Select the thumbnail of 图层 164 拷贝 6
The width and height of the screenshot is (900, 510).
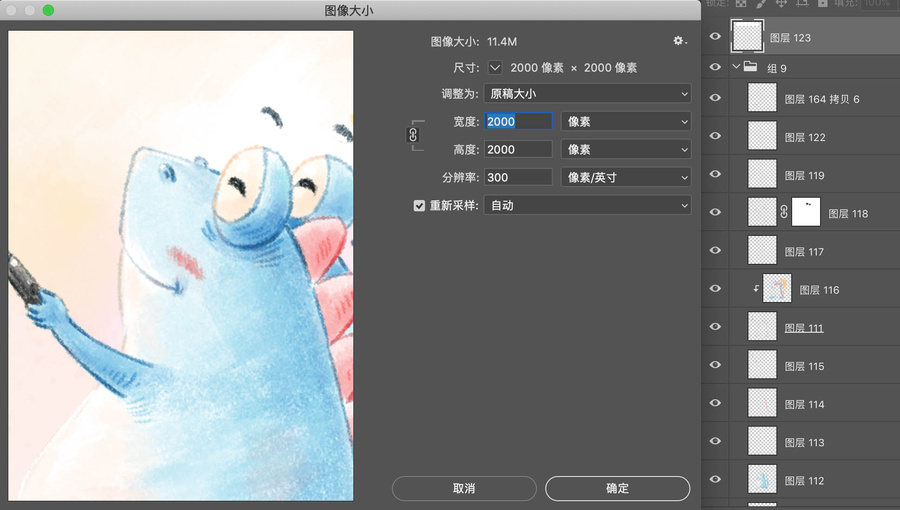762,98
